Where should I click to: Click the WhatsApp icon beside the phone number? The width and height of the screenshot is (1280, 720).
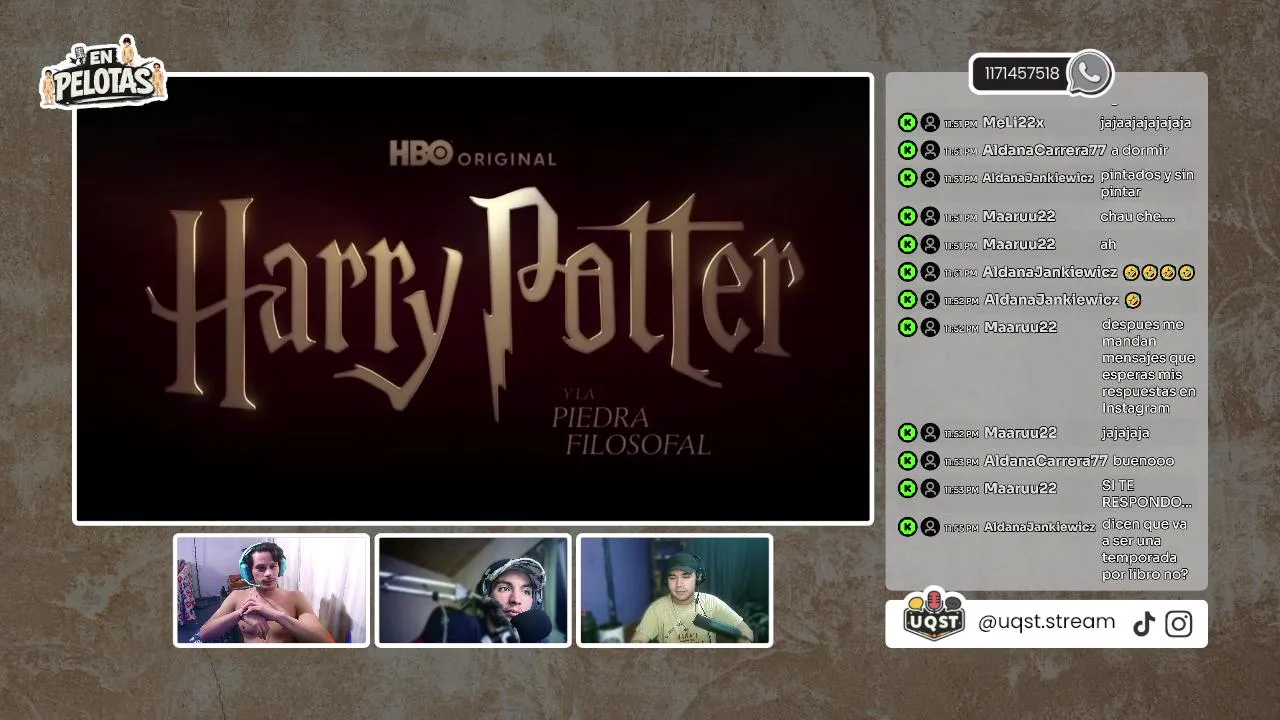click(x=1089, y=73)
